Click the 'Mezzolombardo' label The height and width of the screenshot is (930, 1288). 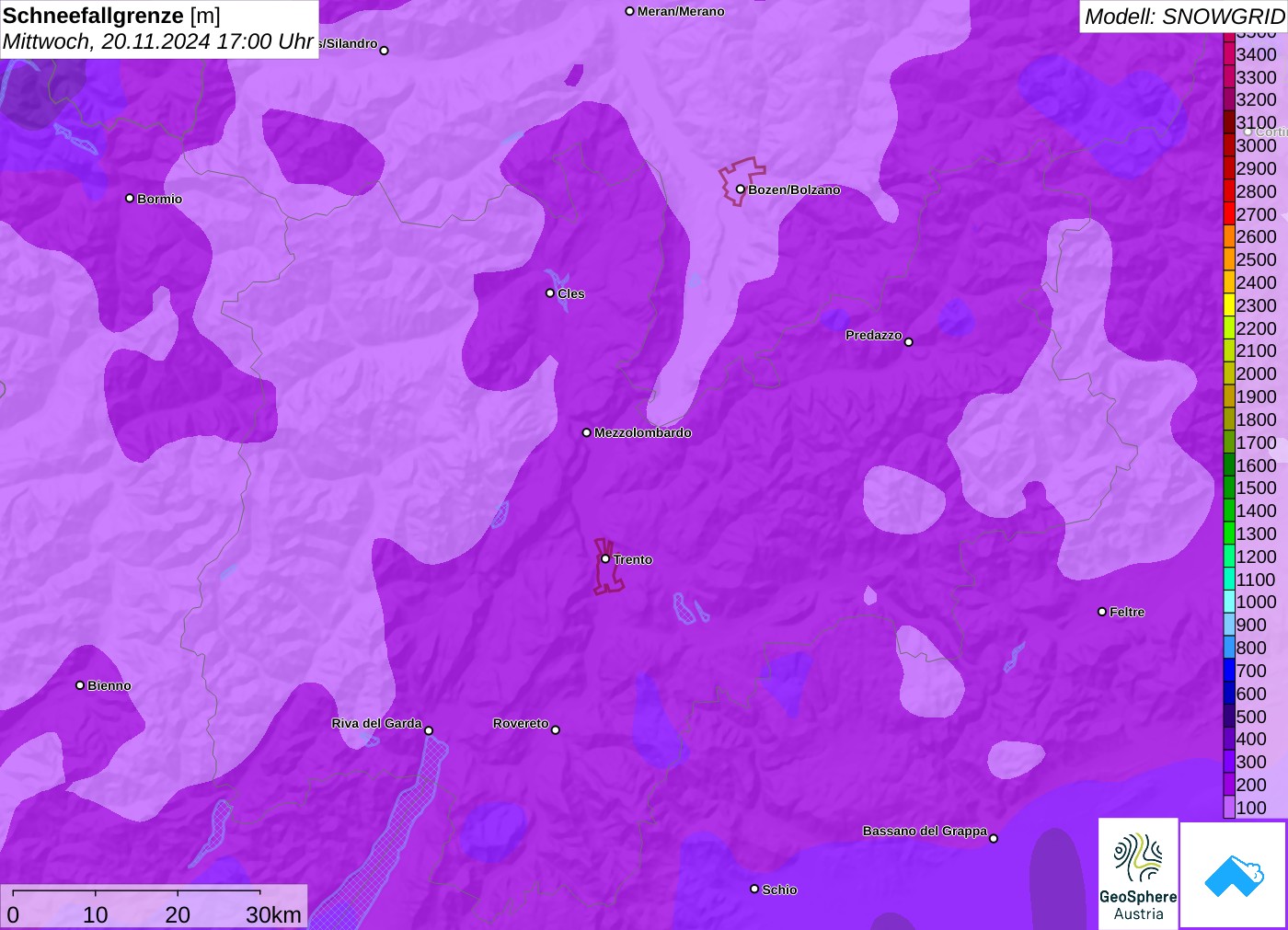click(643, 432)
